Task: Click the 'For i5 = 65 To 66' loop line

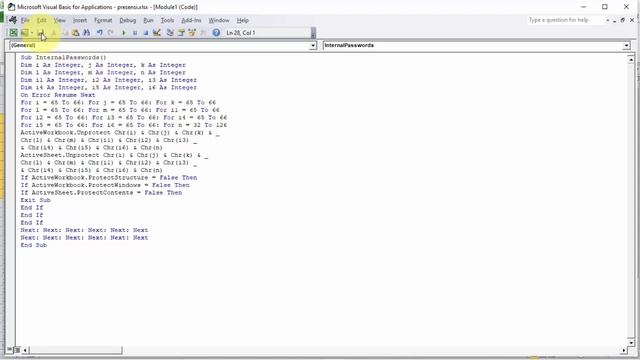Action: point(124,125)
